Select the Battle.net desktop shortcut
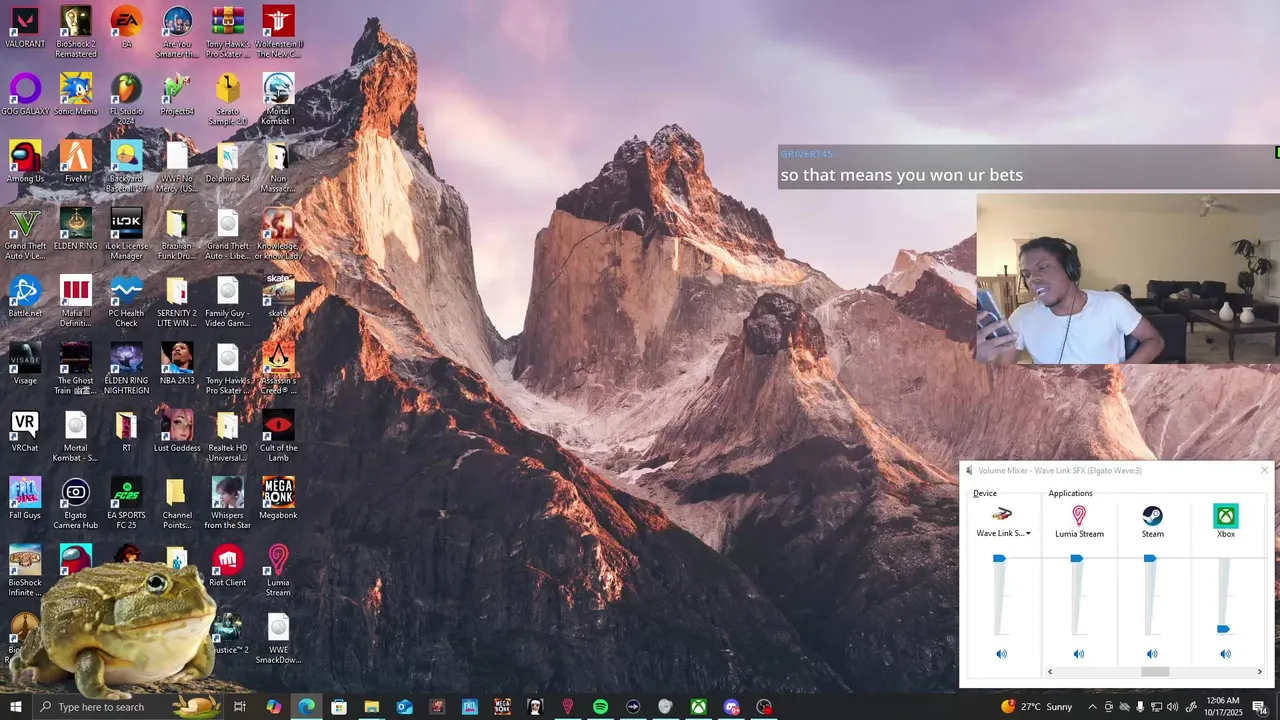The width and height of the screenshot is (1280, 720). point(25,296)
